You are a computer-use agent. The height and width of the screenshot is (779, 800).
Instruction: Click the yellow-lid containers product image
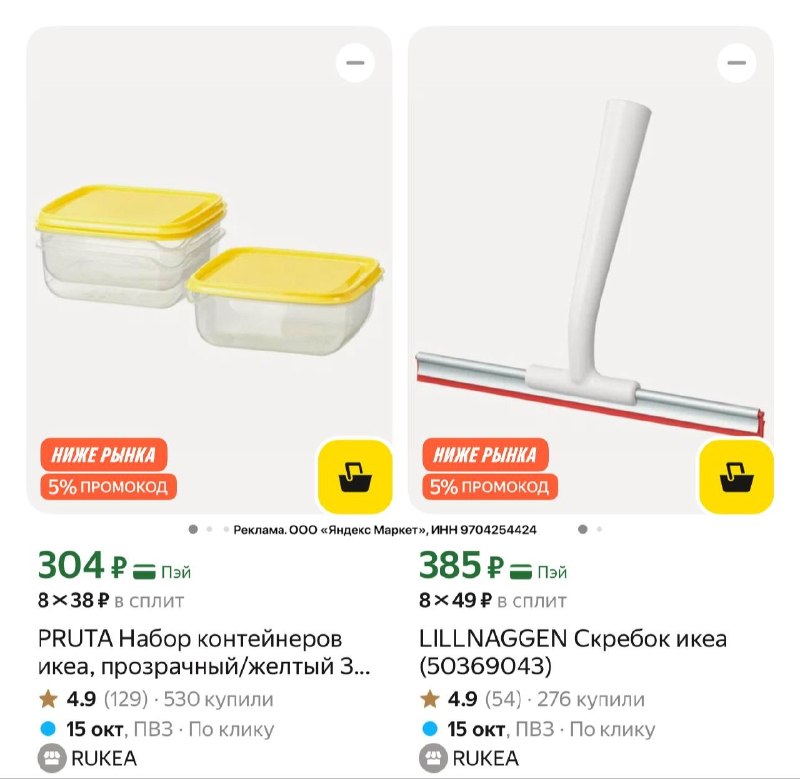[x=209, y=270]
